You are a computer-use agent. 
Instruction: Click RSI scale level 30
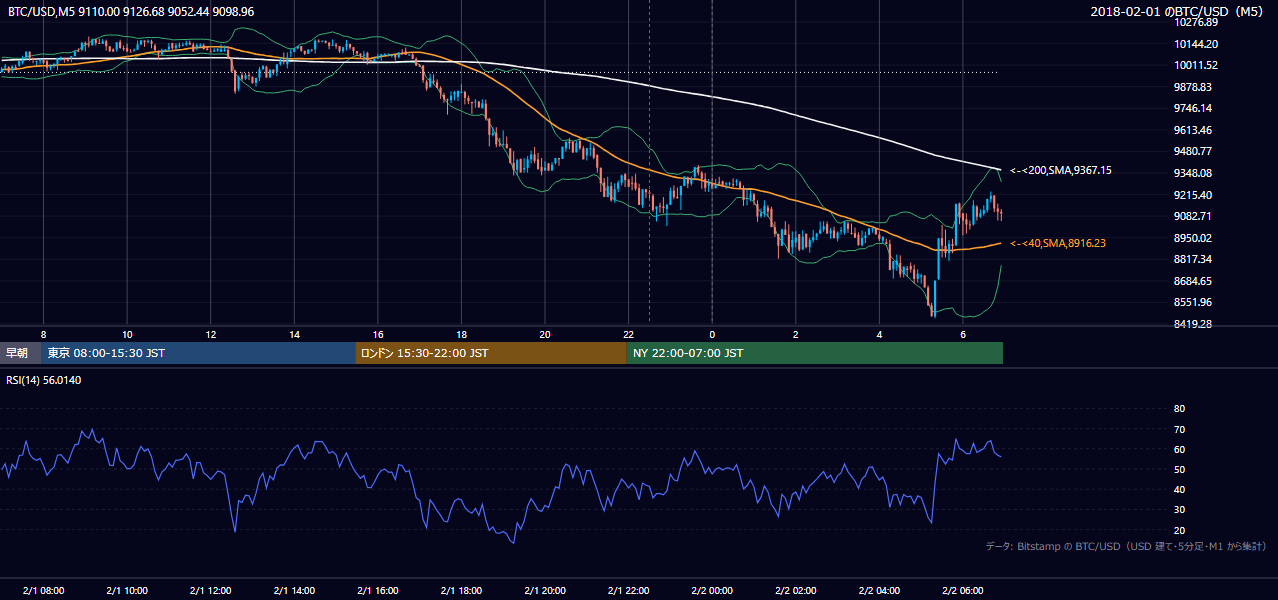pos(1179,509)
